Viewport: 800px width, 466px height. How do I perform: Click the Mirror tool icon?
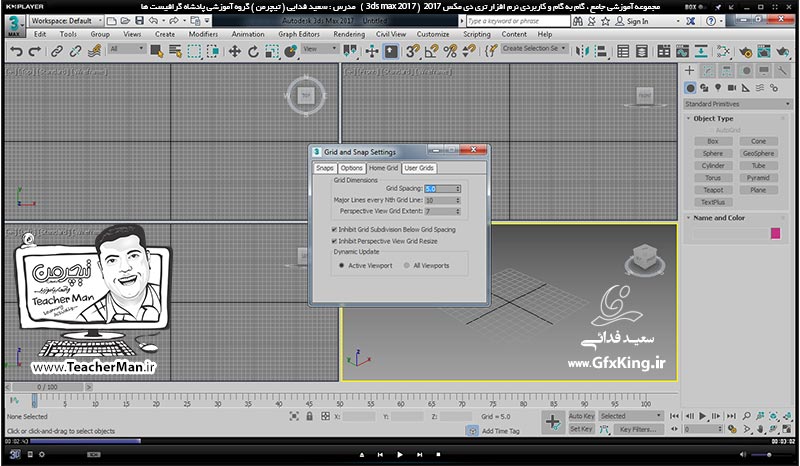pos(582,51)
